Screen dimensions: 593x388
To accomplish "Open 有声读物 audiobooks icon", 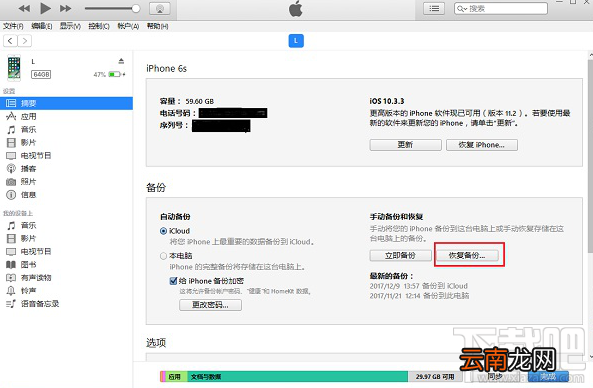I will 11,278.
